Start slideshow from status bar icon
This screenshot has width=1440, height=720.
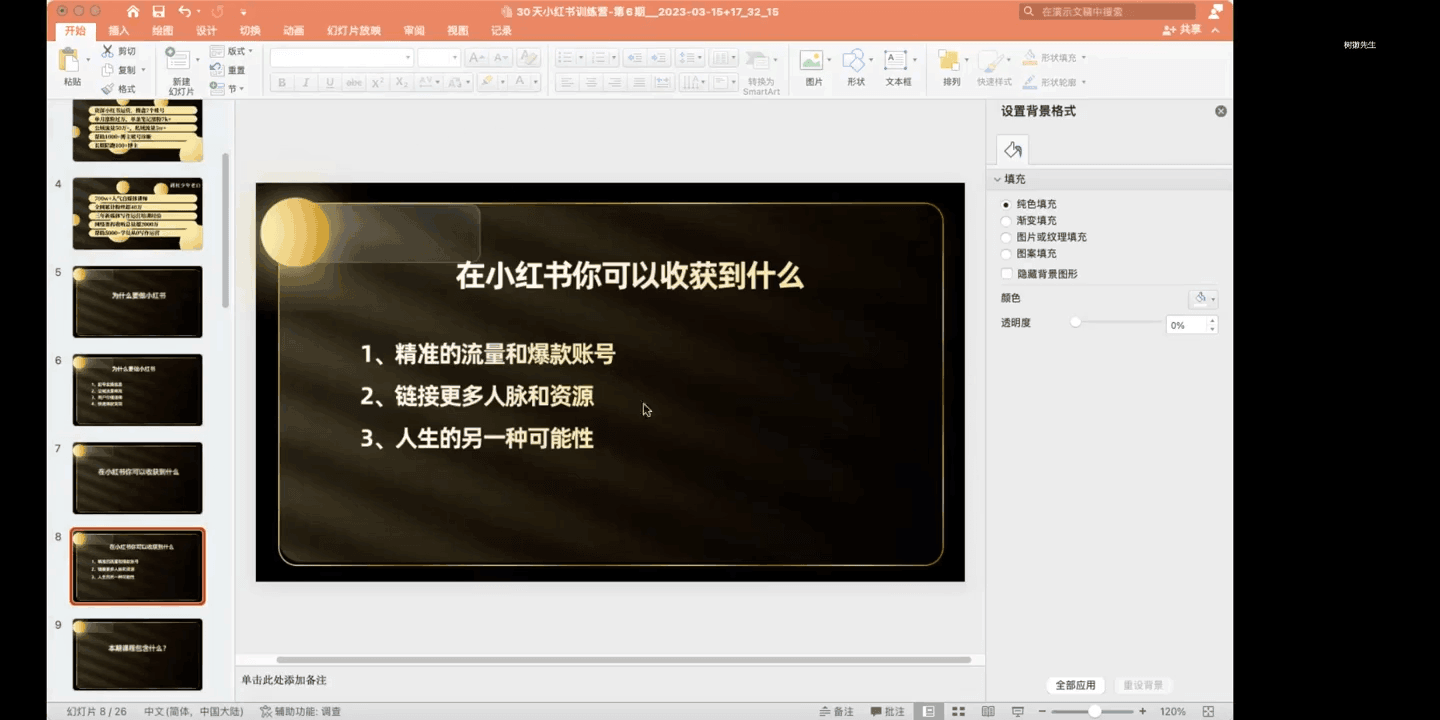click(1017, 711)
